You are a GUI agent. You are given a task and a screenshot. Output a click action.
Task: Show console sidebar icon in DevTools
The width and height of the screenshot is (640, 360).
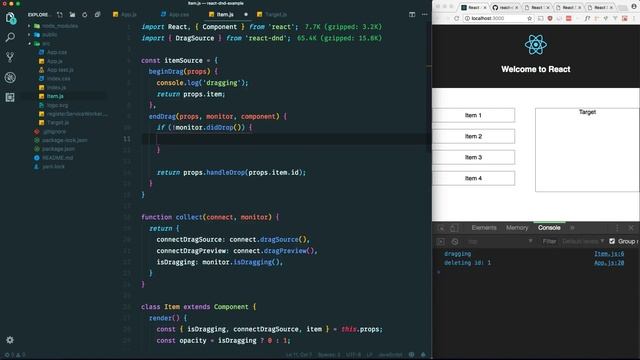[x=441, y=242]
